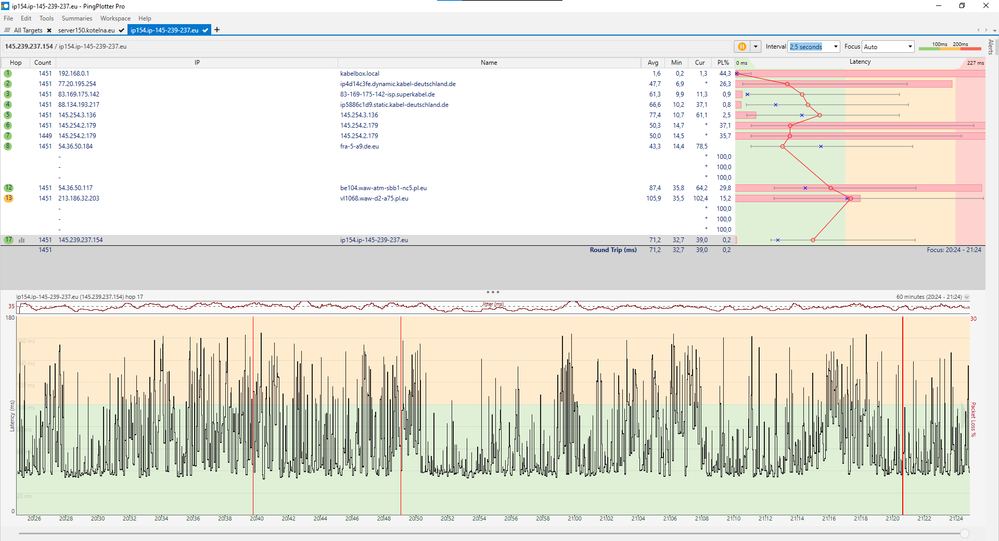Click the IP column header
999x541 pixels.
pyautogui.click(x=197, y=62)
